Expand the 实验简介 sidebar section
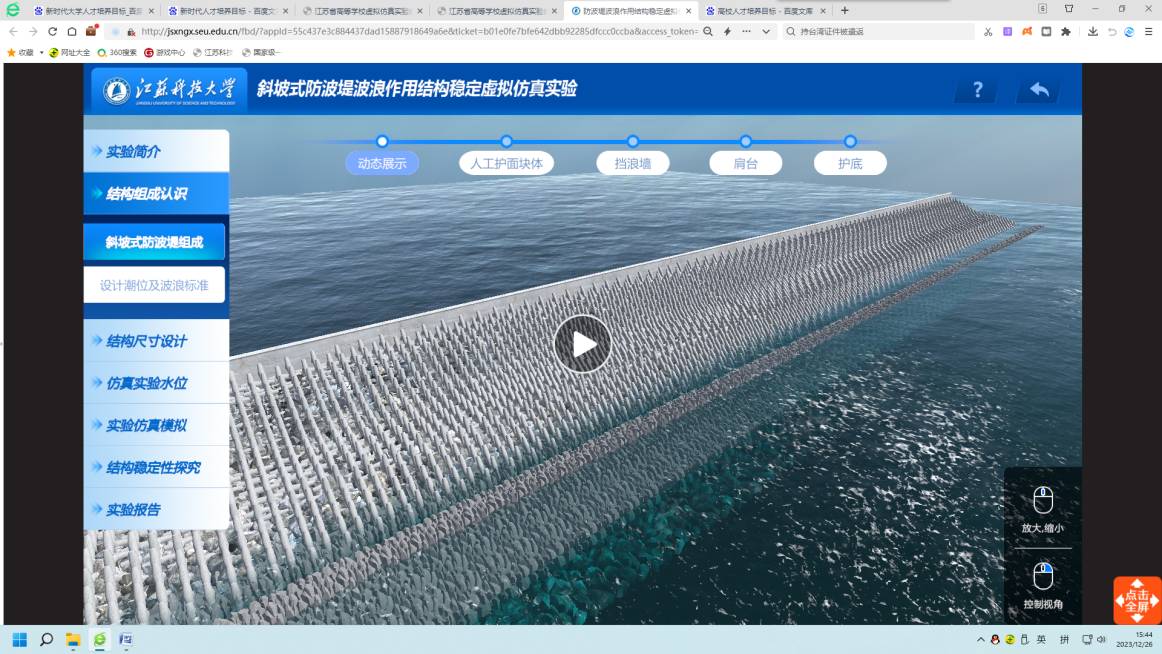Viewport: 1162px width, 654px height. tap(156, 151)
